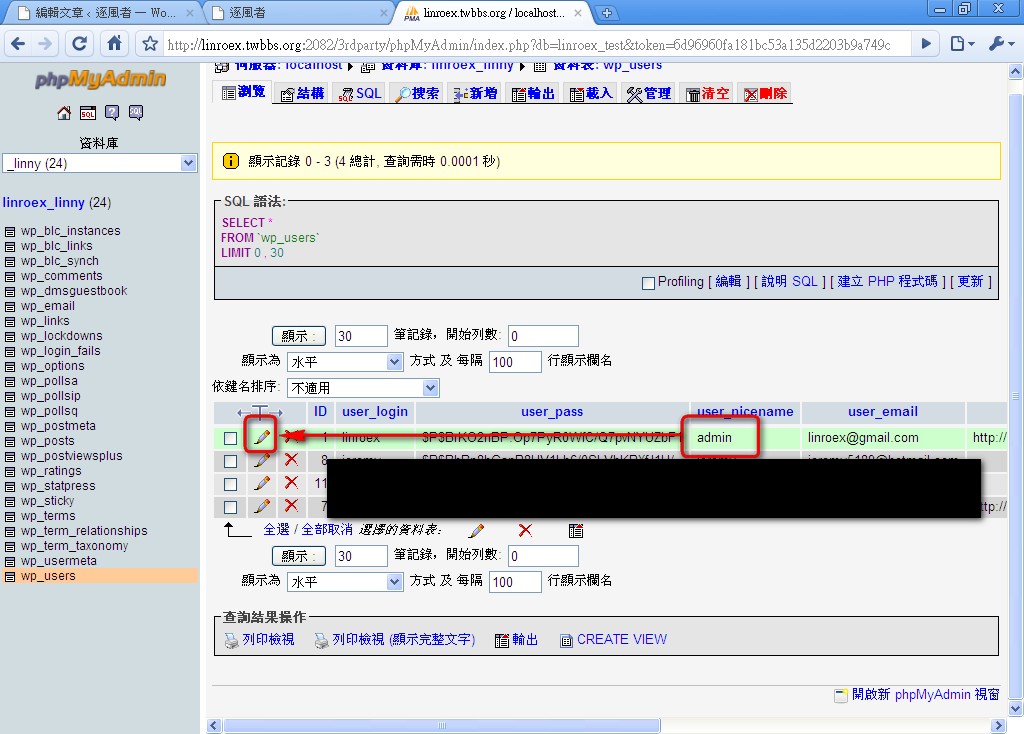Click edit pencil icon beside 全選 selected-rows actions
This screenshot has width=1024, height=734.
477,530
